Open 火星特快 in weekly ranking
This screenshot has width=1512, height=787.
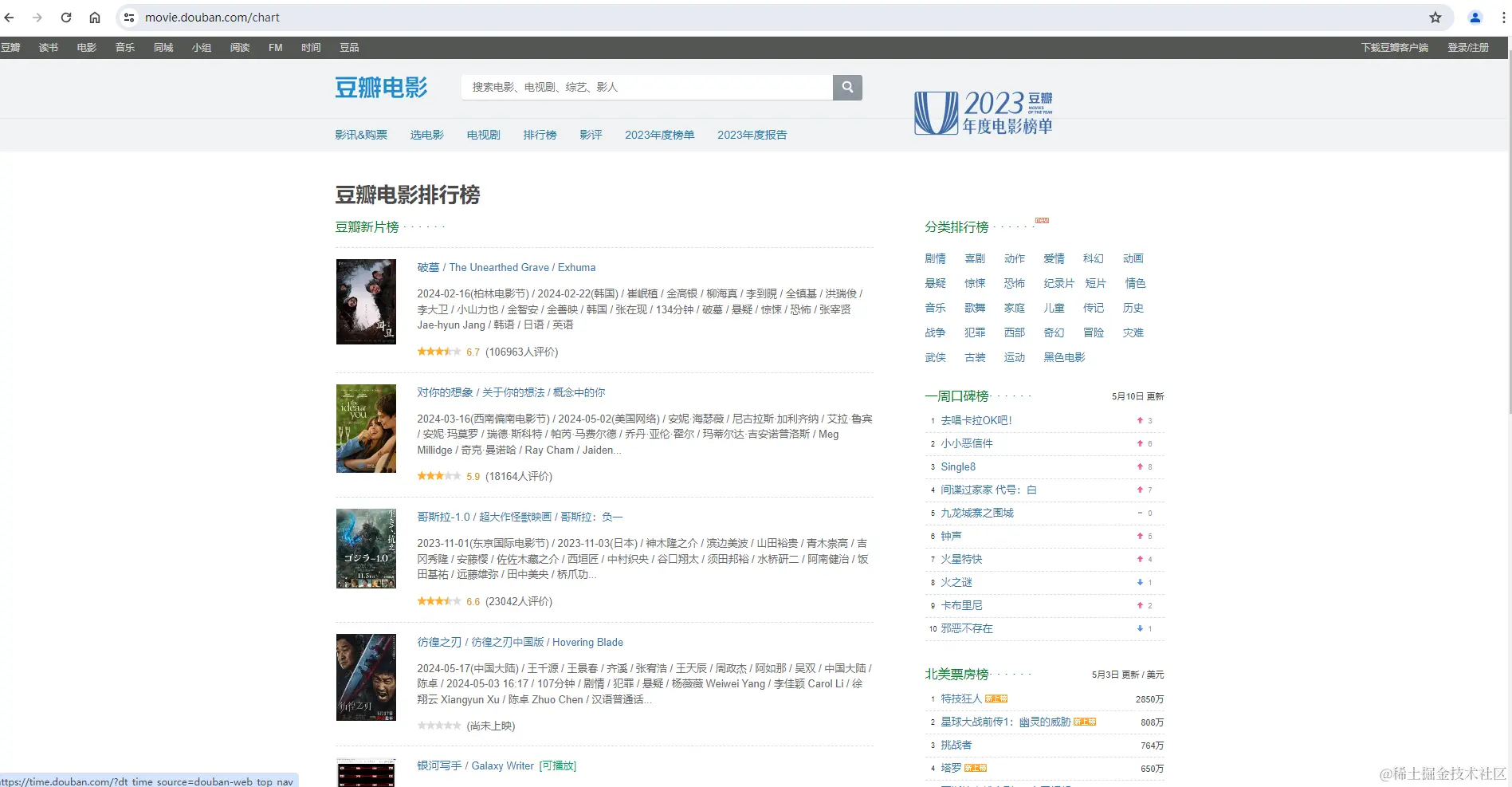click(x=961, y=559)
